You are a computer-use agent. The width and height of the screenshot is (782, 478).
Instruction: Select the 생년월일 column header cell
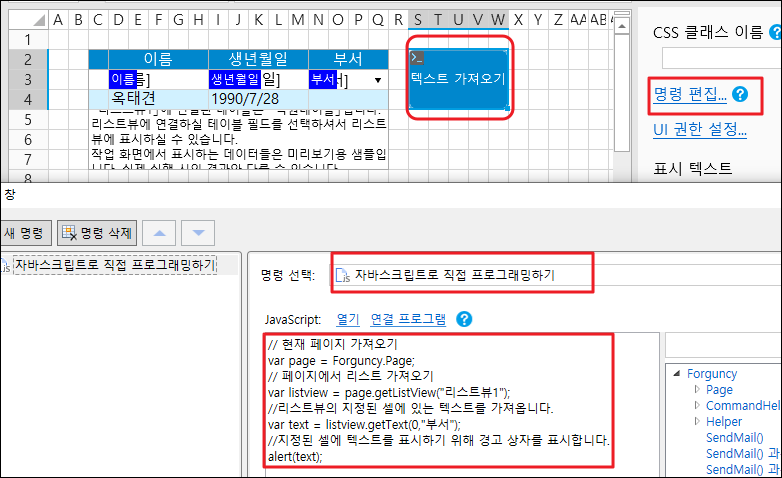[x=258, y=59]
